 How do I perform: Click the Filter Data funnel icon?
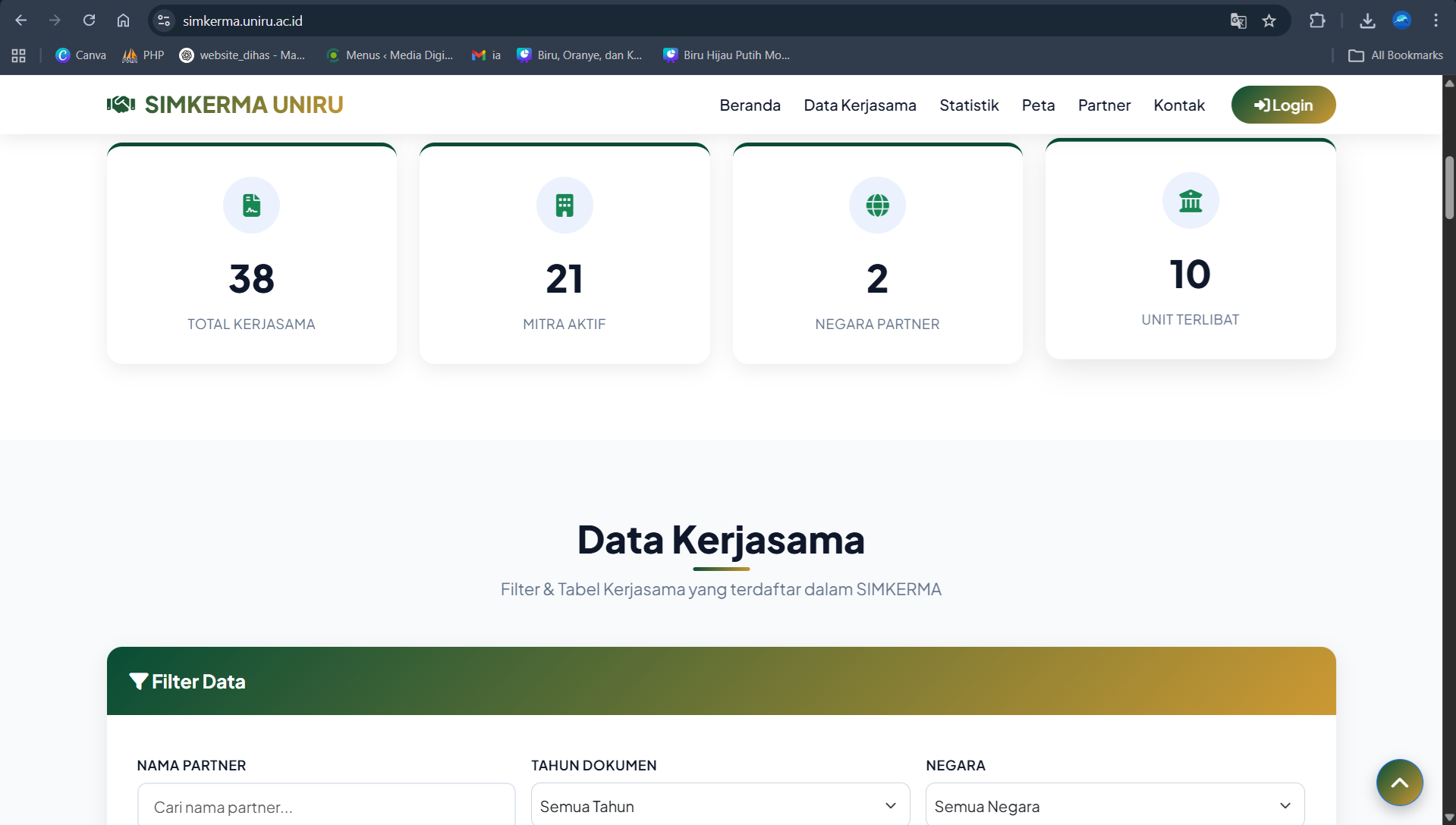pos(138,681)
